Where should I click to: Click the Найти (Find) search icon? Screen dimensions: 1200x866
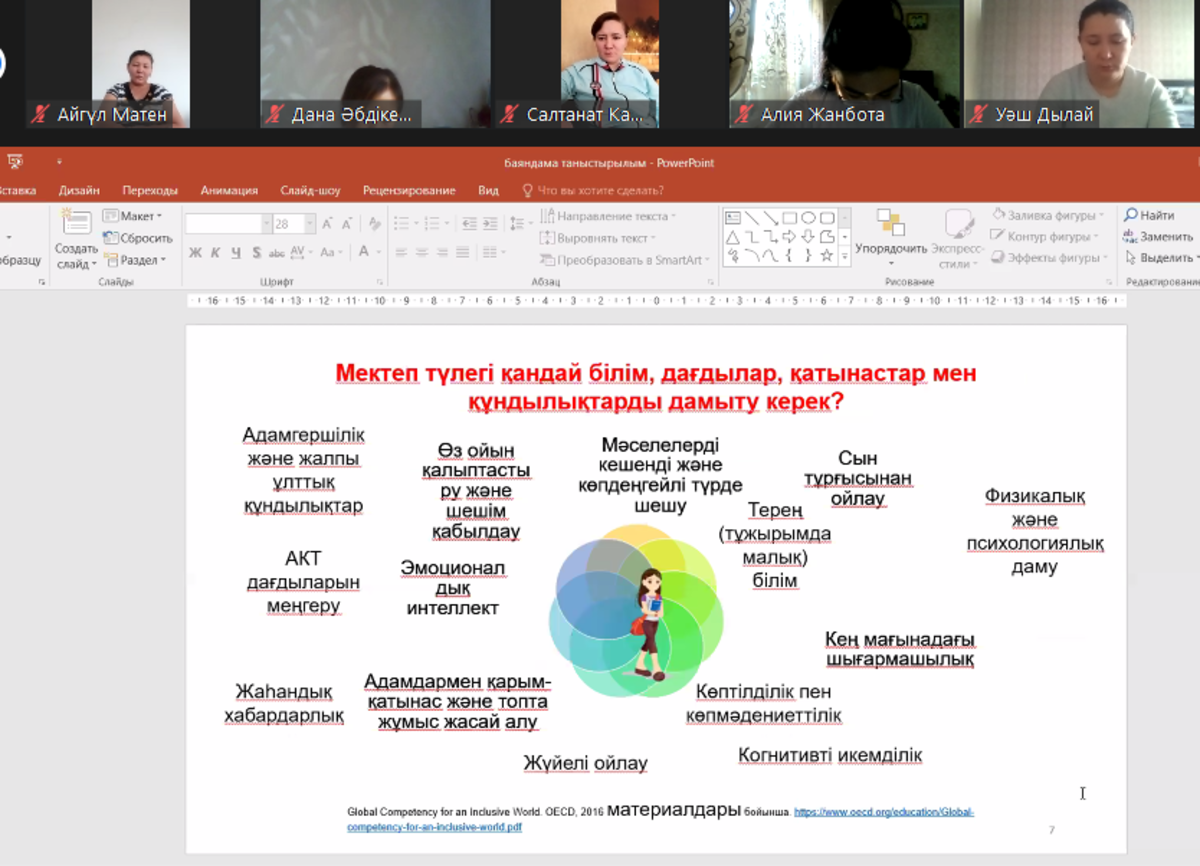tap(1131, 215)
